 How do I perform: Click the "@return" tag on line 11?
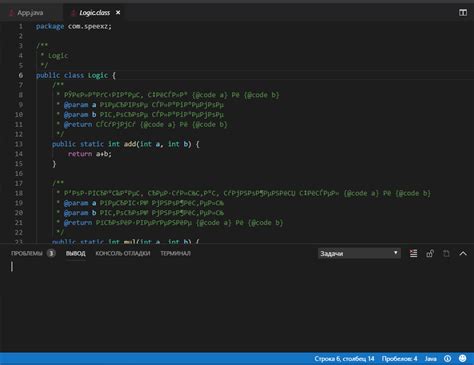pyautogui.click(x=78, y=124)
